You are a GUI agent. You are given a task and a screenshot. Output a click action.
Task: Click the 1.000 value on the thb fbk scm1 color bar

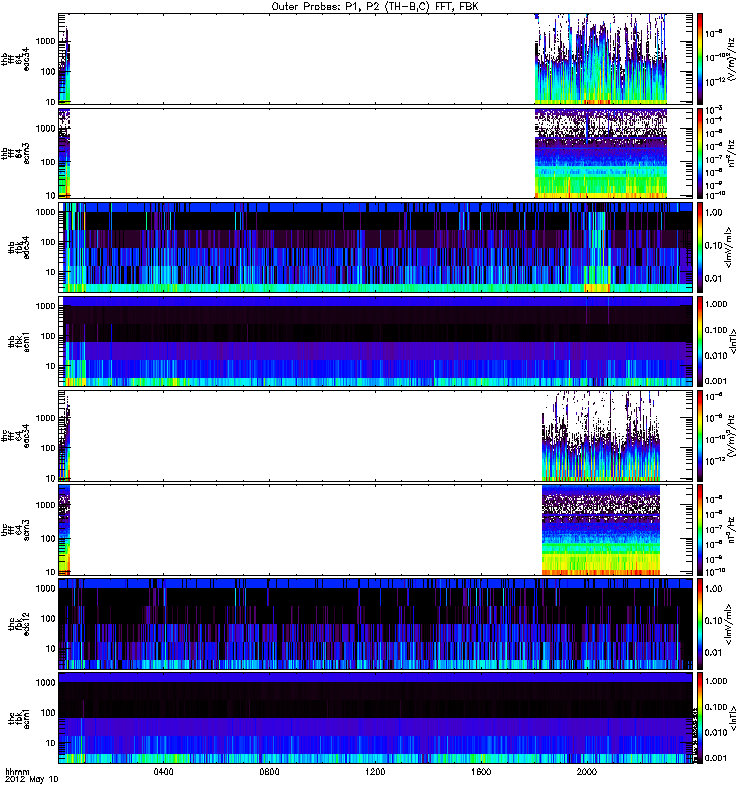coord(716,305)
